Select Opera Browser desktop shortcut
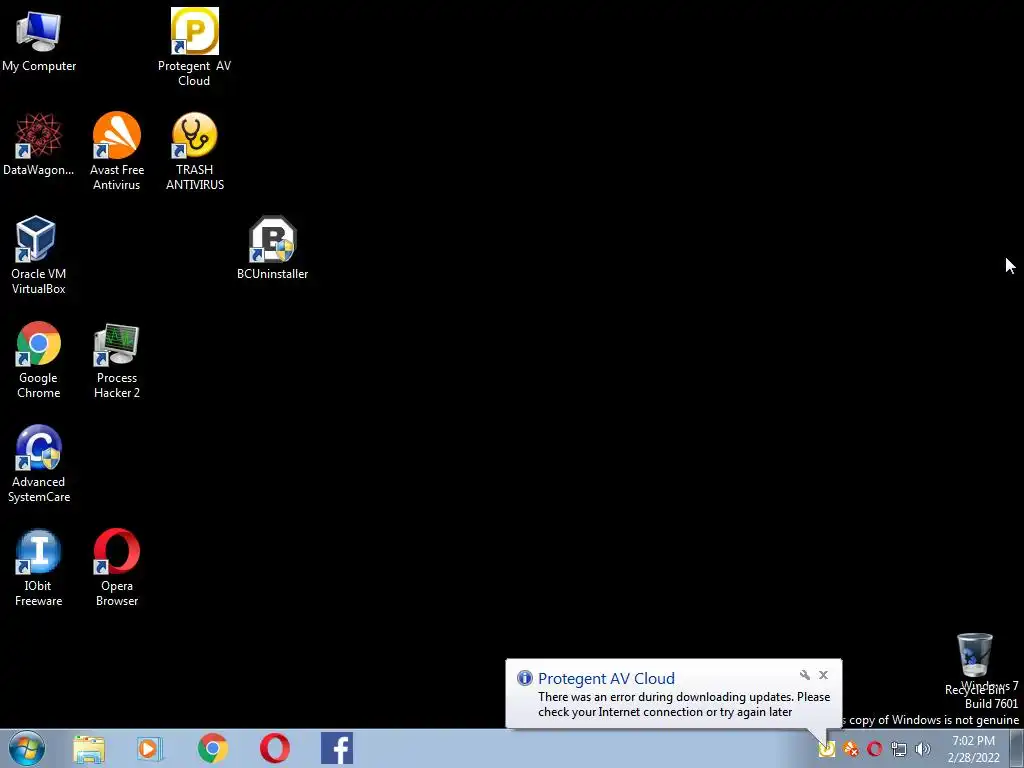 (x=117, y=568)
